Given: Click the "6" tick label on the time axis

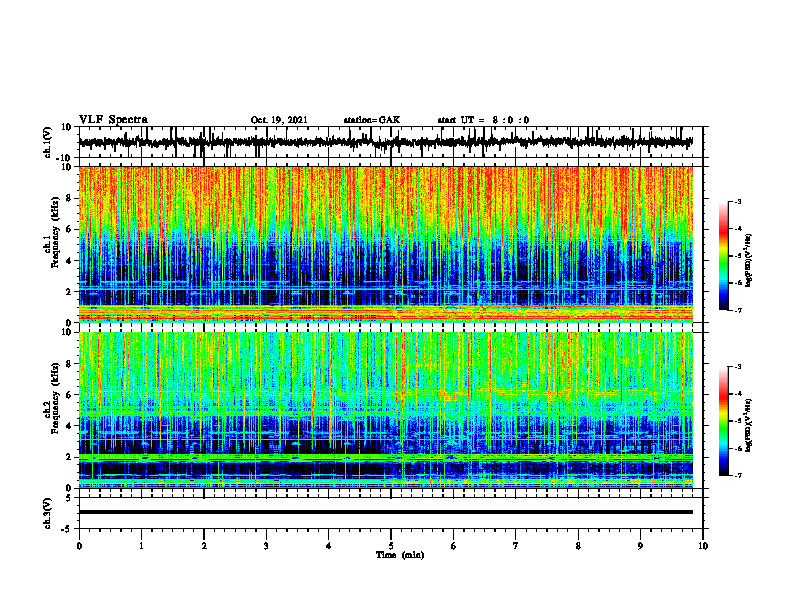Looking at the screenshot, I should [x=454, y=546].
